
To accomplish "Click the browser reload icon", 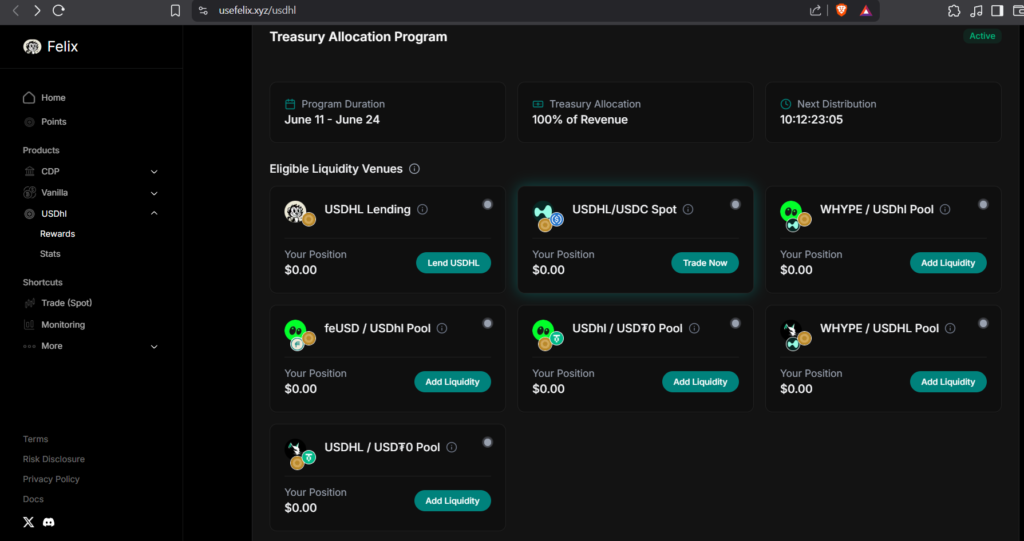I will click(59, 10).
